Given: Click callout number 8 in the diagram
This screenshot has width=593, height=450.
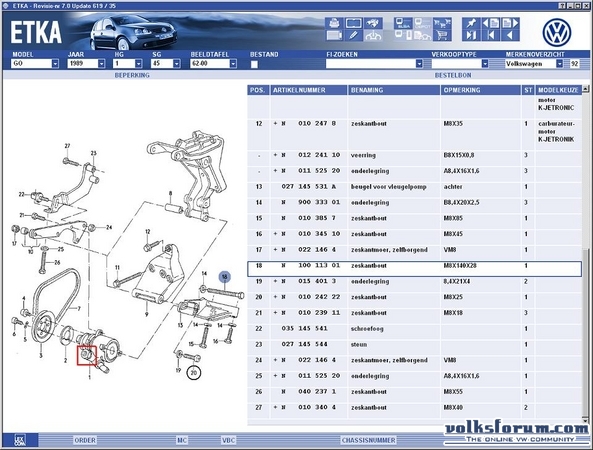Looking at the screenshot, I should click(171, 193).
